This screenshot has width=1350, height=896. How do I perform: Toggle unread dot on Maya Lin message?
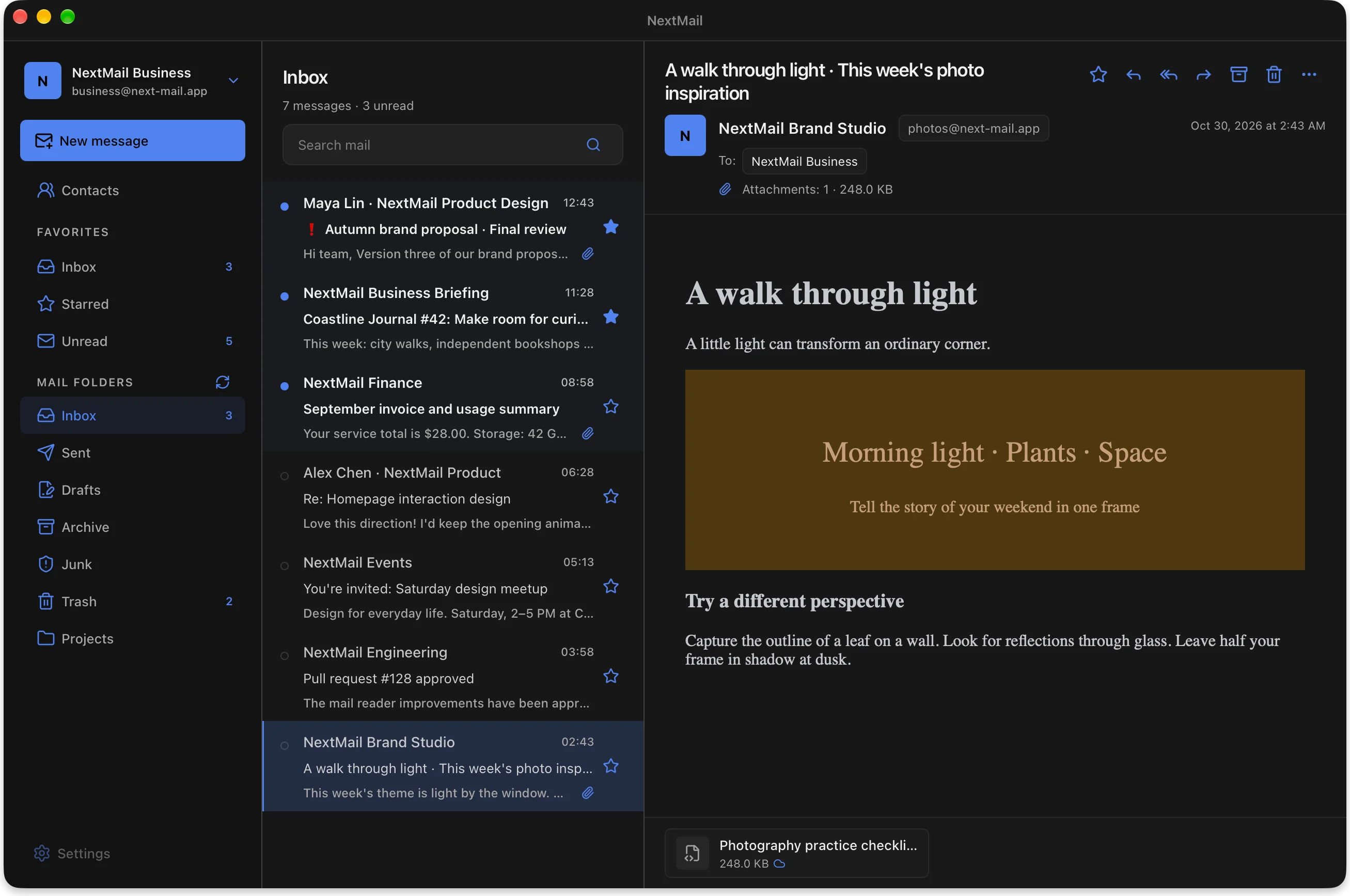pos(285,206)
